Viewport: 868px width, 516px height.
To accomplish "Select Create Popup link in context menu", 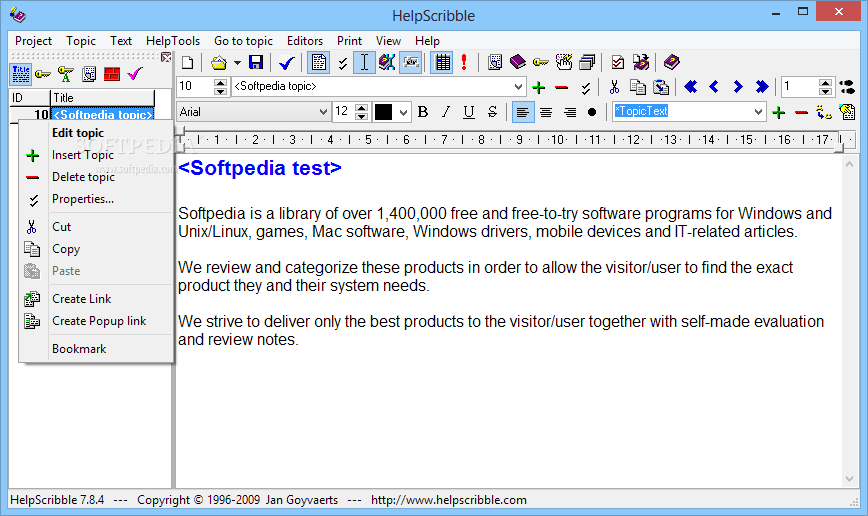I will tap(96, 321).
